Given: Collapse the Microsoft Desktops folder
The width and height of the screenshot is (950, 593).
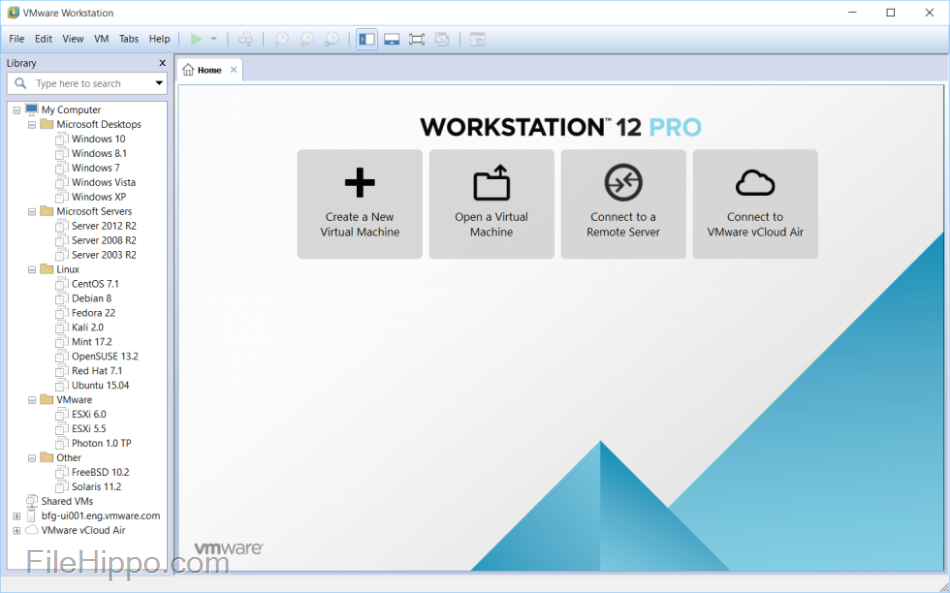Looking at the screenshot, I should pos(32,125).
